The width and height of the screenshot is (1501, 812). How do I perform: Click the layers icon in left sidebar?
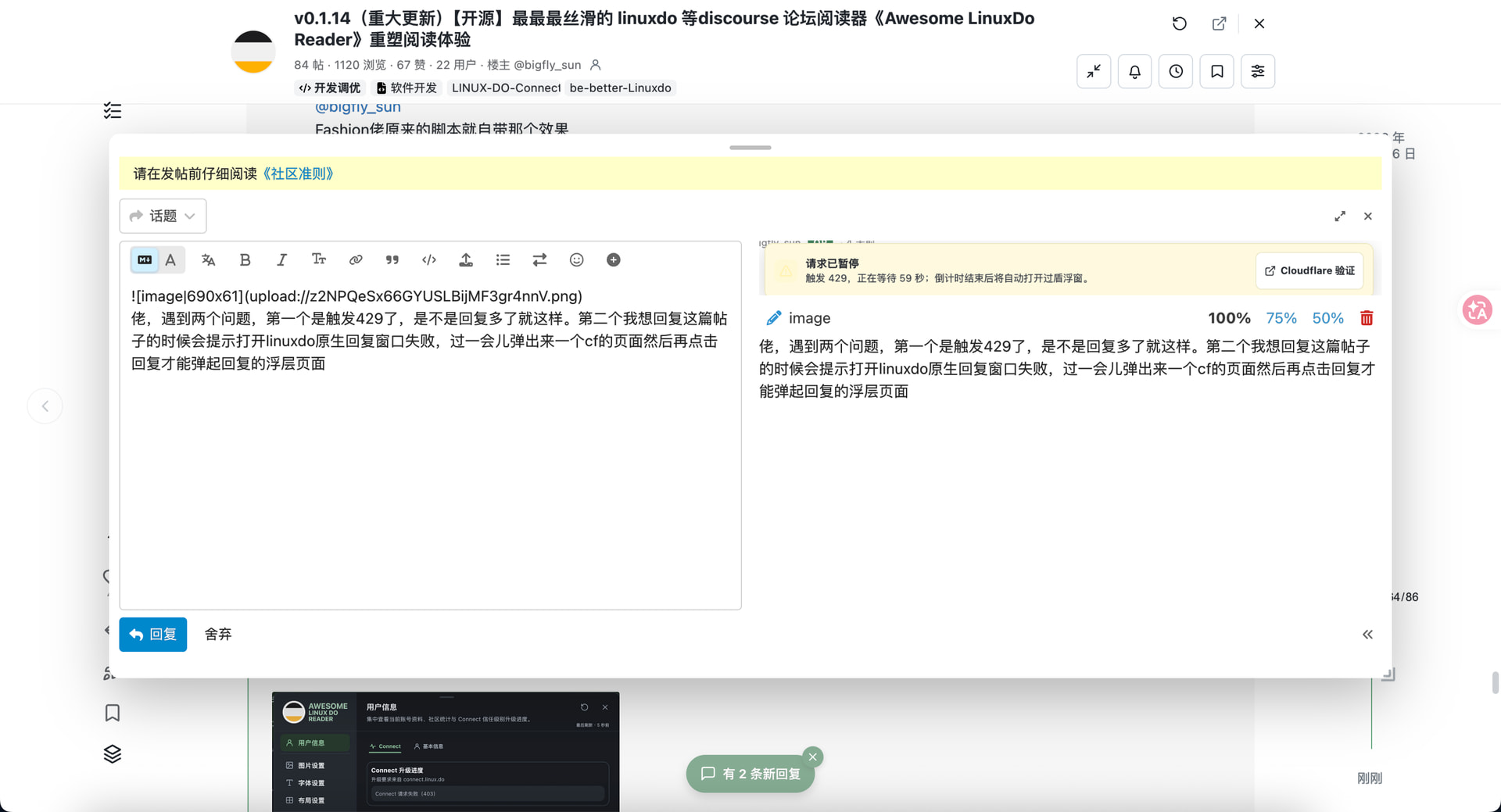click(x=113, y=754)
